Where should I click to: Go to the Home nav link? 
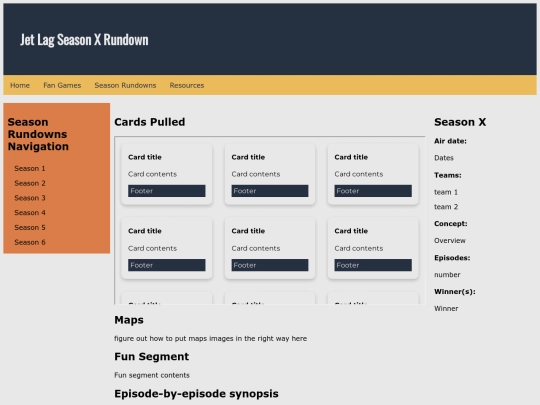20,85
